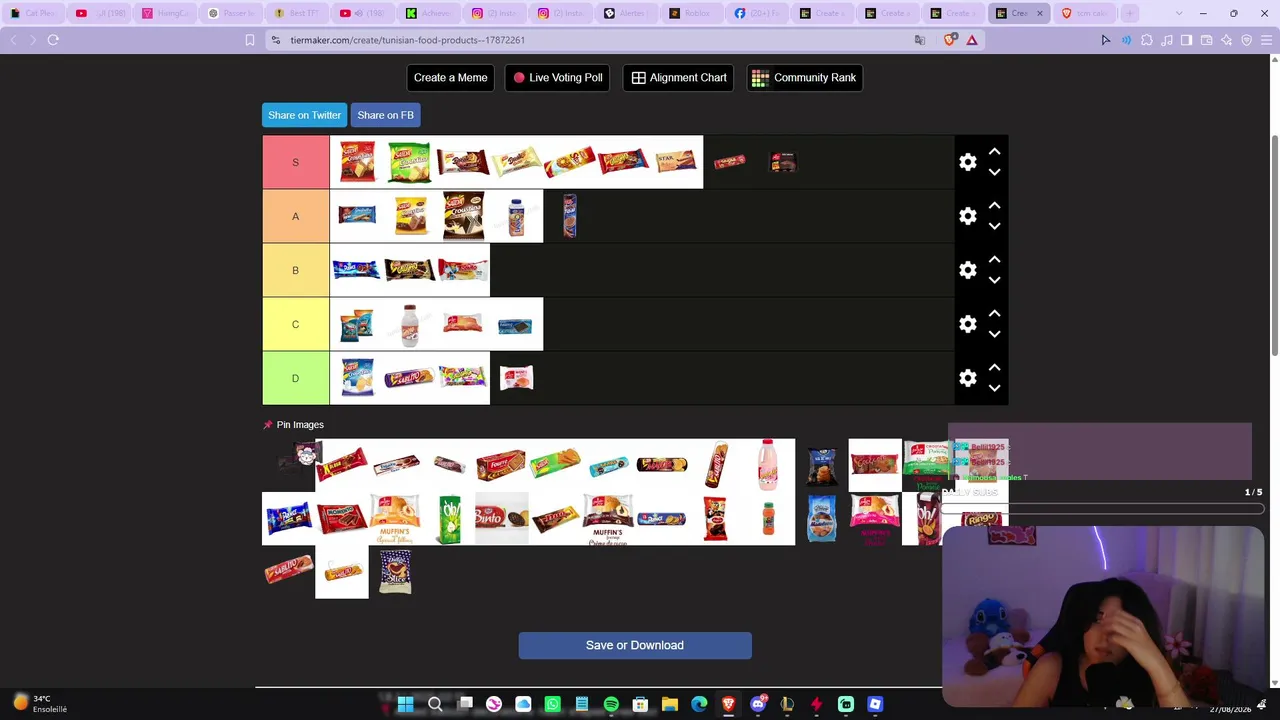Pick the pink milk bottle image in the pool
This screenshot has width=1280, height=720.
768,465
